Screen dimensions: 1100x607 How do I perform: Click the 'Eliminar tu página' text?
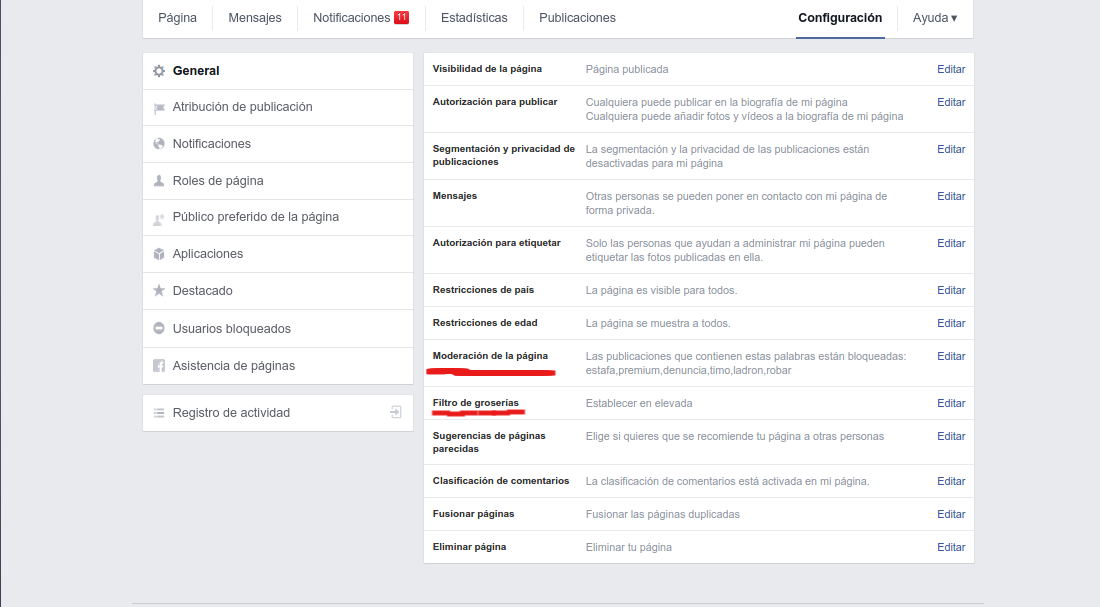tap(629, 547)
